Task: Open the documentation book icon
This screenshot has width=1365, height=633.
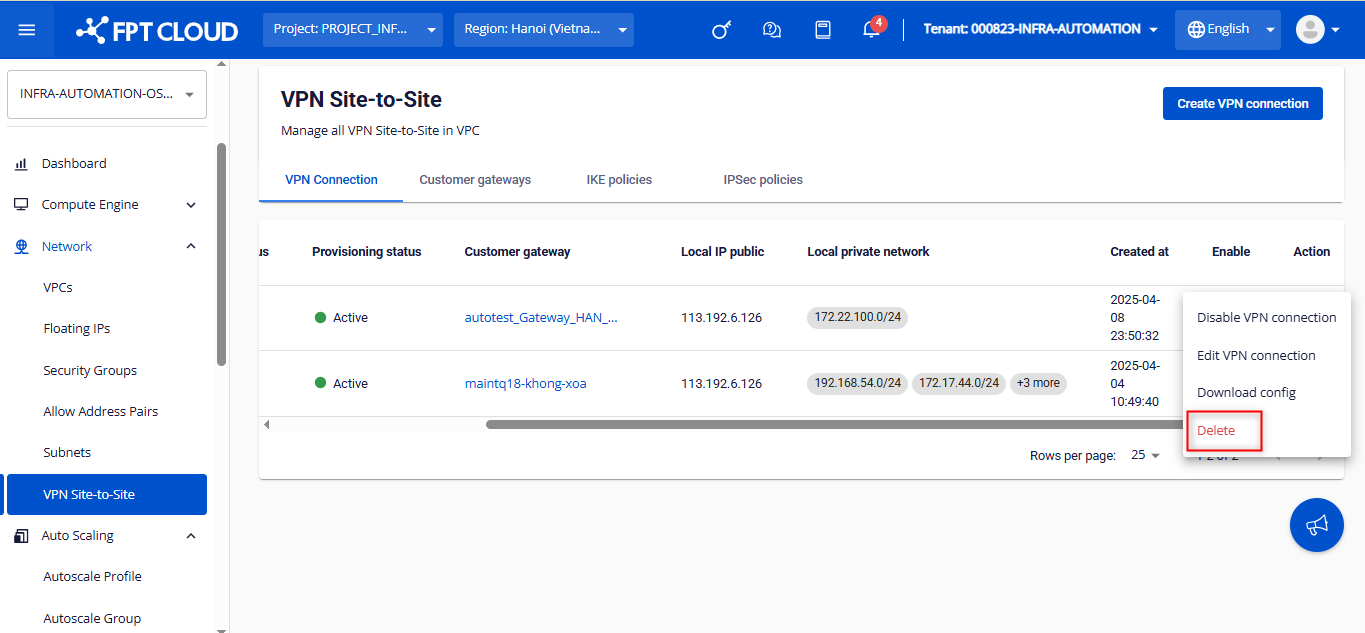Action: (823, 30)
